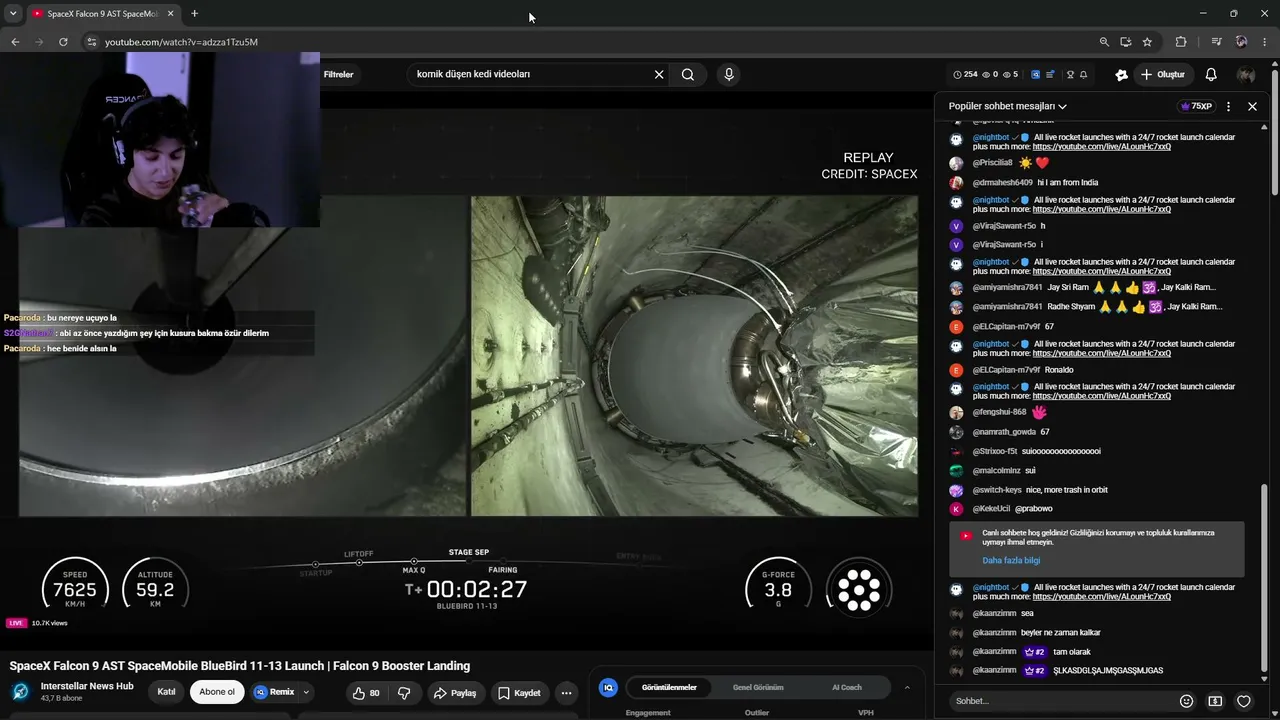Open the Interstellar News Hub channel name

[87, 686]
